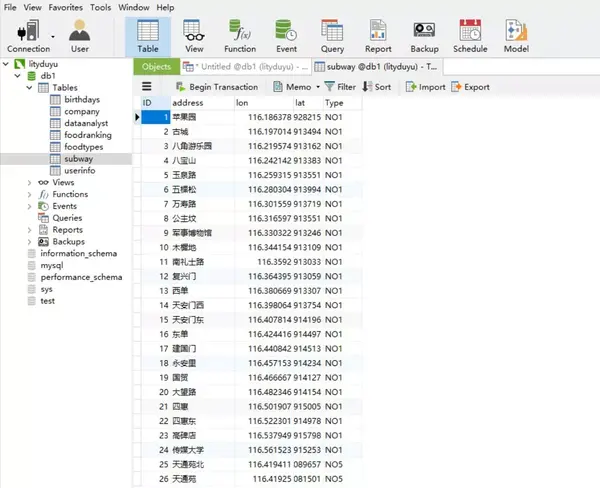
Task: Select the birthdays table
Action: tap(82, 100)
